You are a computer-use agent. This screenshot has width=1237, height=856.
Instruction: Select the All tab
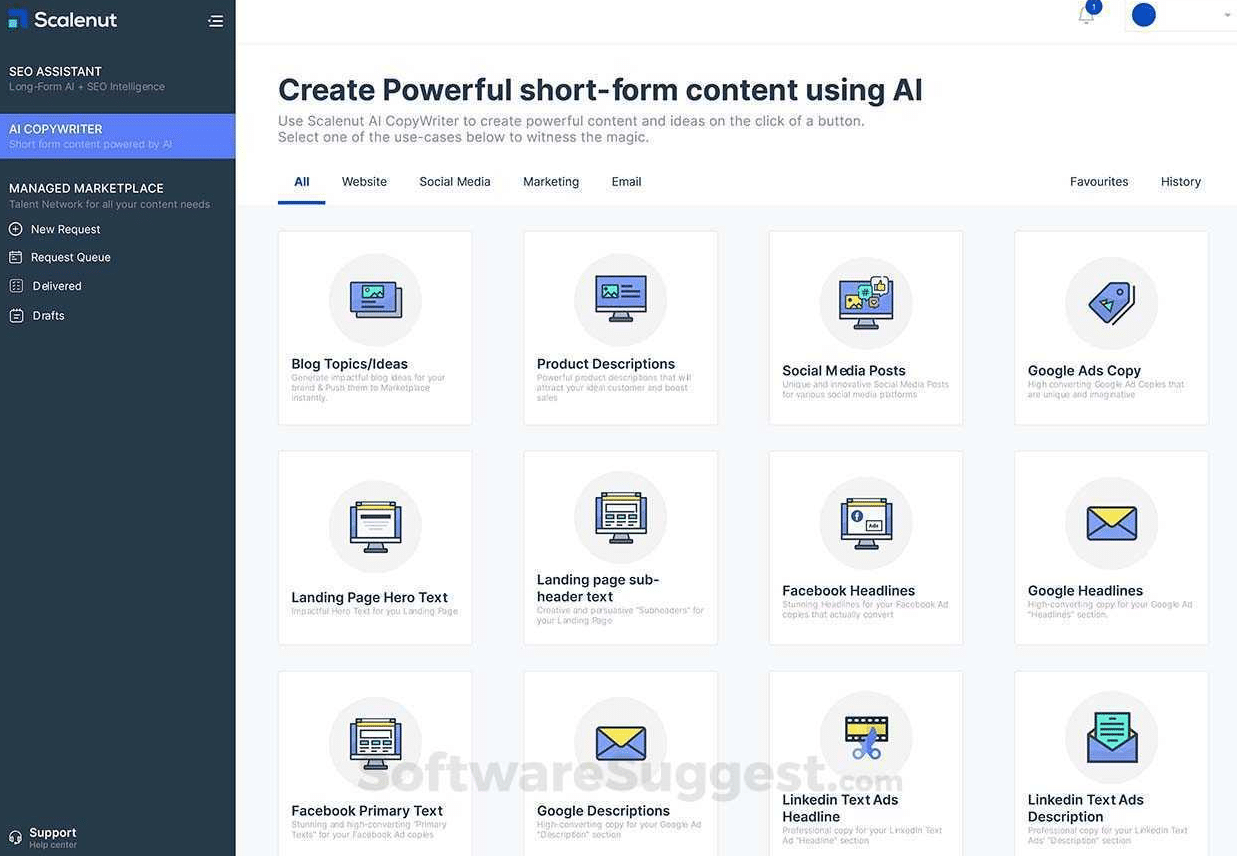[x=302, y=182]
